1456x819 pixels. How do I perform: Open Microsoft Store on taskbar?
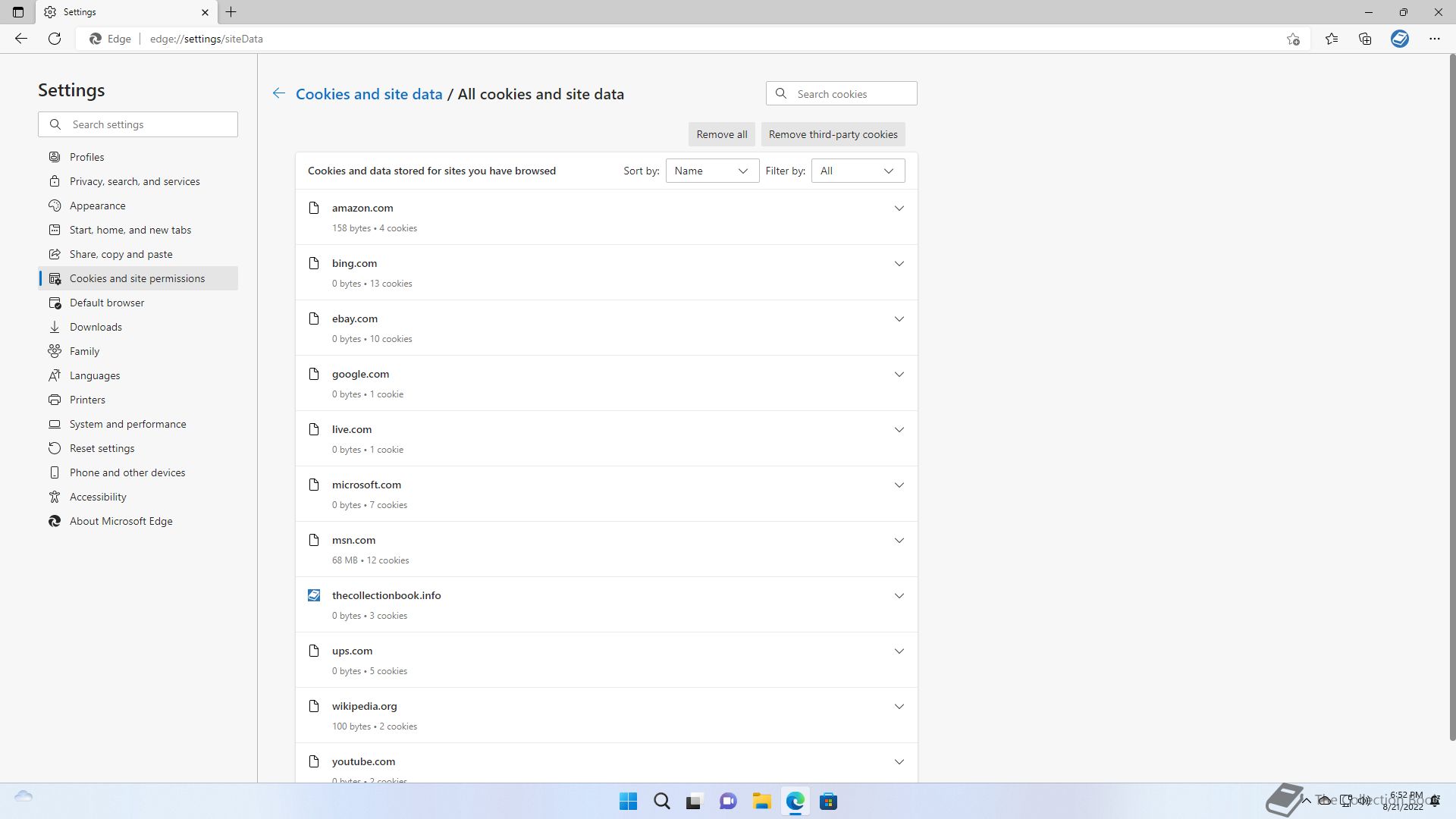[828, 802]
